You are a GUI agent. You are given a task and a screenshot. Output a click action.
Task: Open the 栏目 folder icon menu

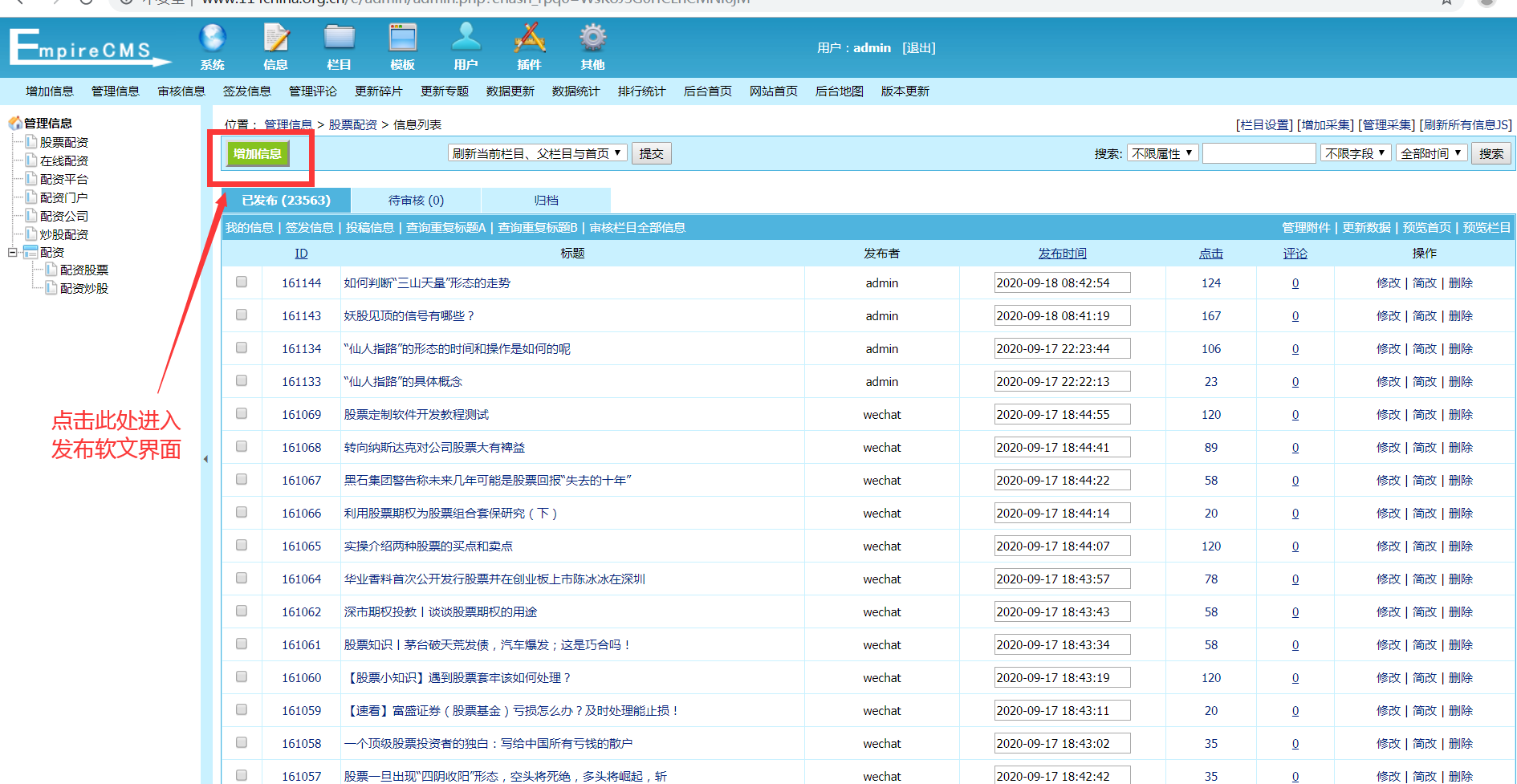340,47
